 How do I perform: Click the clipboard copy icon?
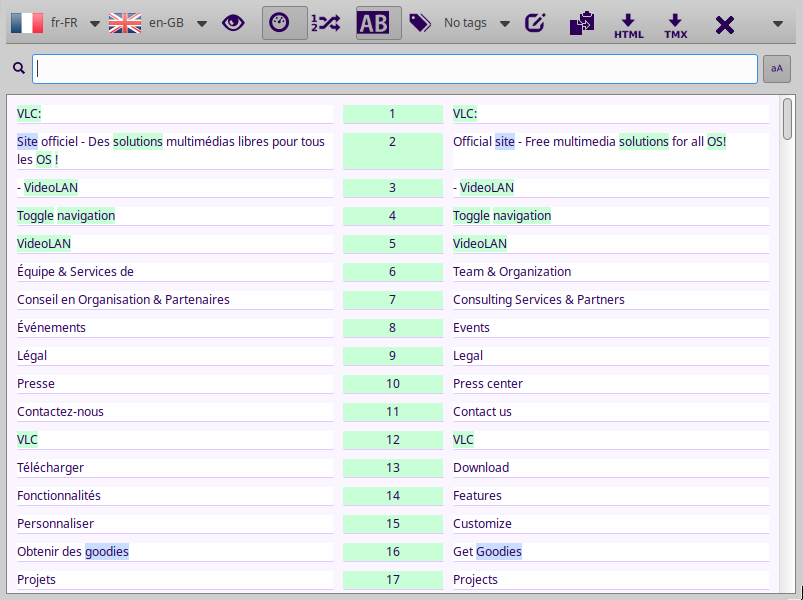tap(581, 23)
